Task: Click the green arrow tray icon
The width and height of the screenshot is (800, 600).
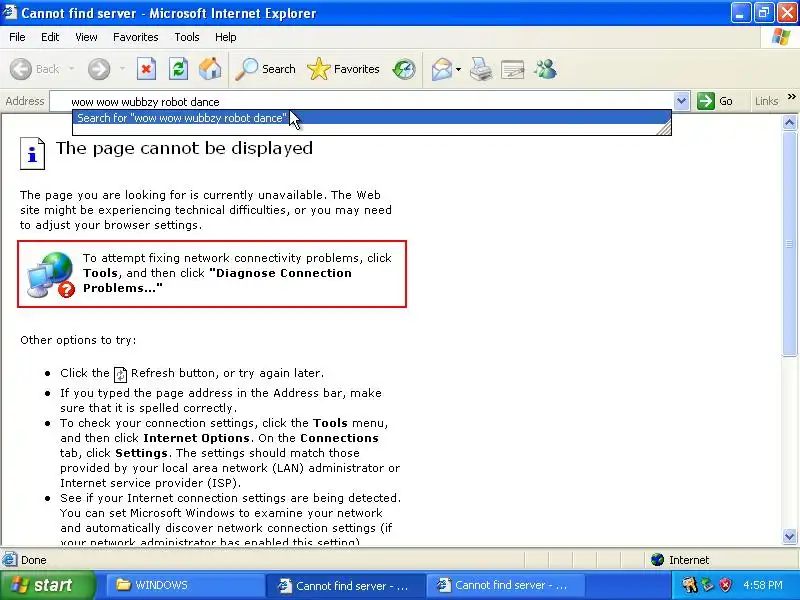Action: [708, 585]
